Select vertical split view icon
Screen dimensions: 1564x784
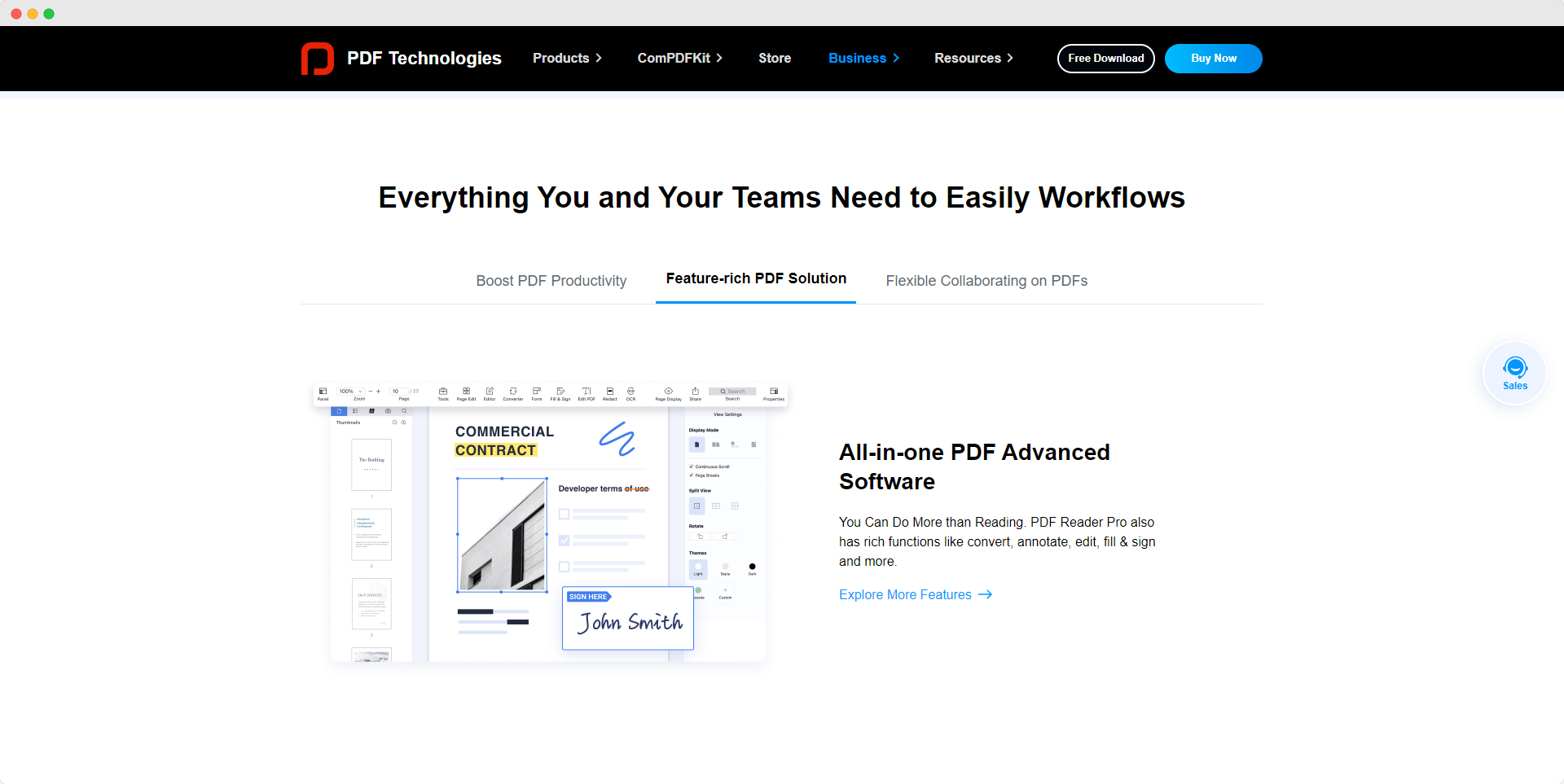716,506
